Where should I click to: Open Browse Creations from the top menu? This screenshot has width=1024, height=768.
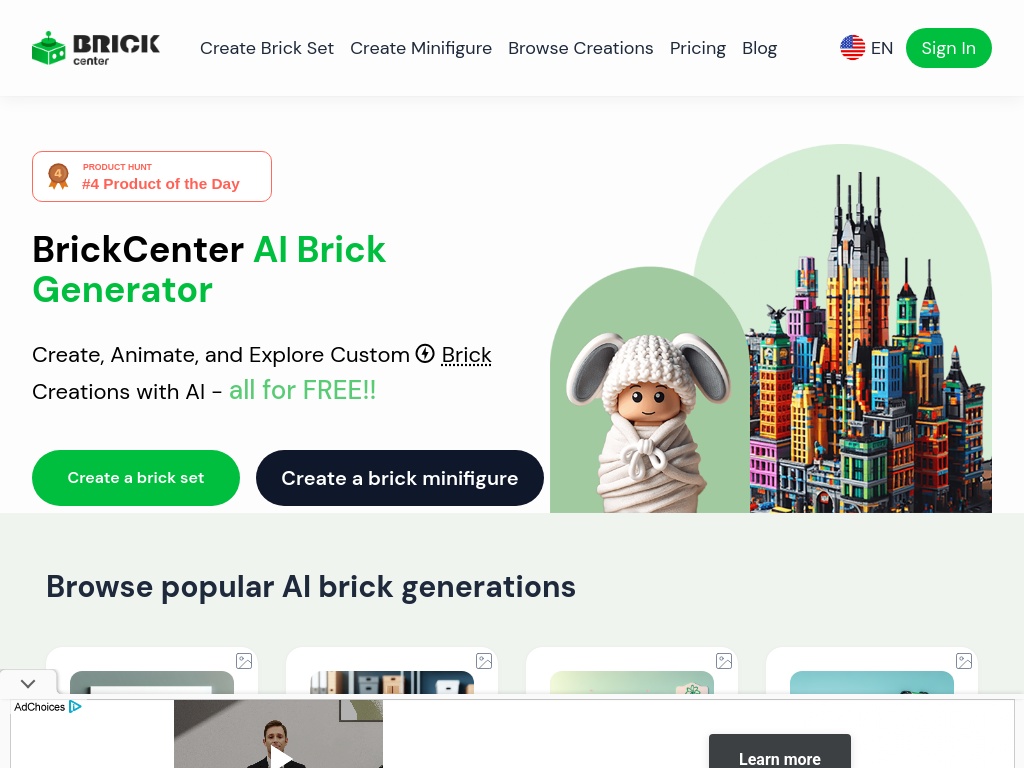pos(581,48)
